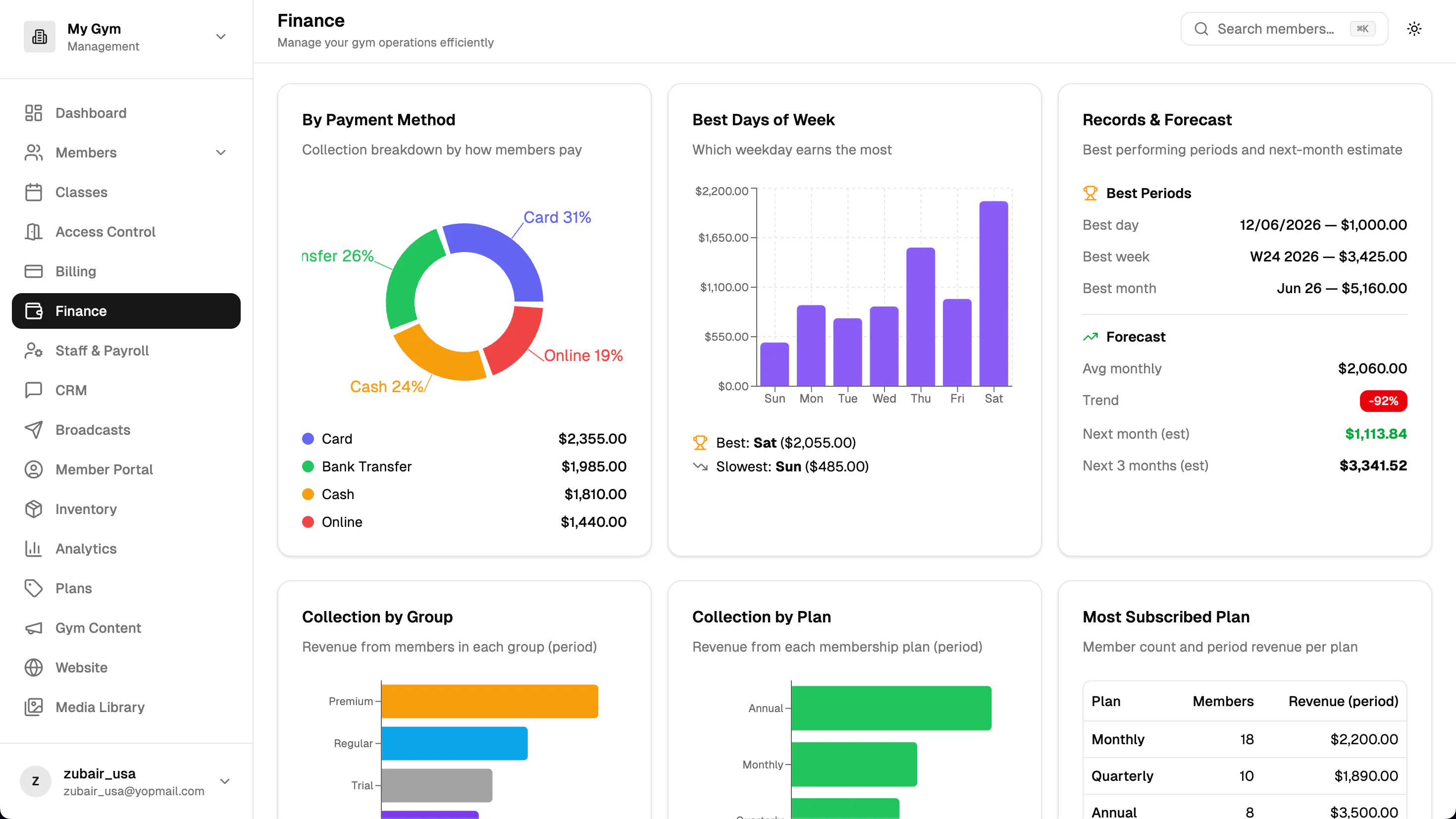Open the Analytics section label
This screenshot has width=1456, height=819.
click(86, 548)
